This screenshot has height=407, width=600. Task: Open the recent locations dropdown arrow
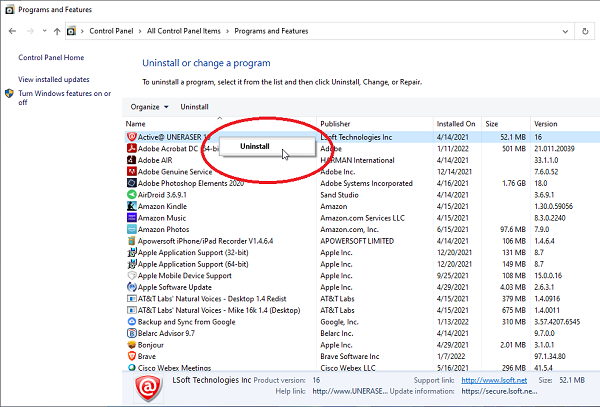pos(44,31)
